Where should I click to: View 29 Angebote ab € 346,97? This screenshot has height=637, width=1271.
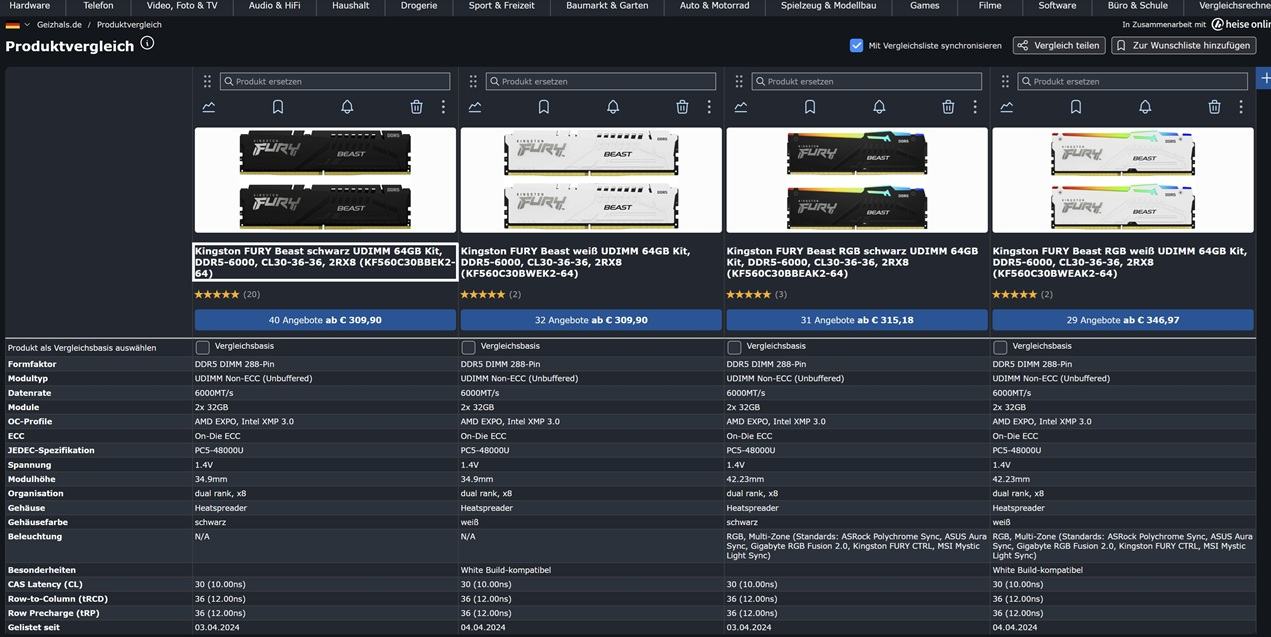pos(1123,320)
